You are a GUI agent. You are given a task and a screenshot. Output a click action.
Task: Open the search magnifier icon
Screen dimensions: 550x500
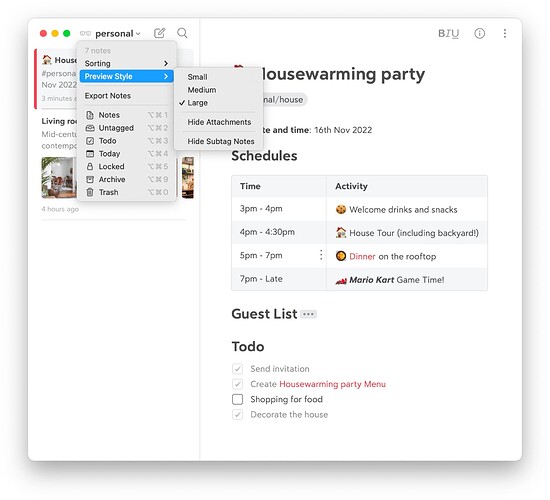(x=182, y=33)
